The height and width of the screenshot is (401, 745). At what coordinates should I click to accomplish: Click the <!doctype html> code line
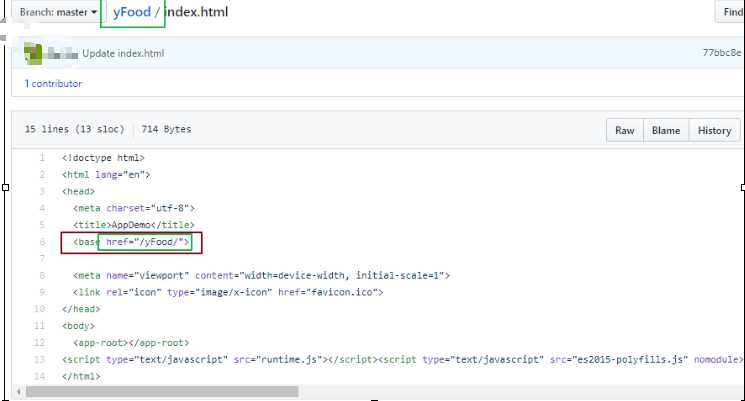(103, 158)
